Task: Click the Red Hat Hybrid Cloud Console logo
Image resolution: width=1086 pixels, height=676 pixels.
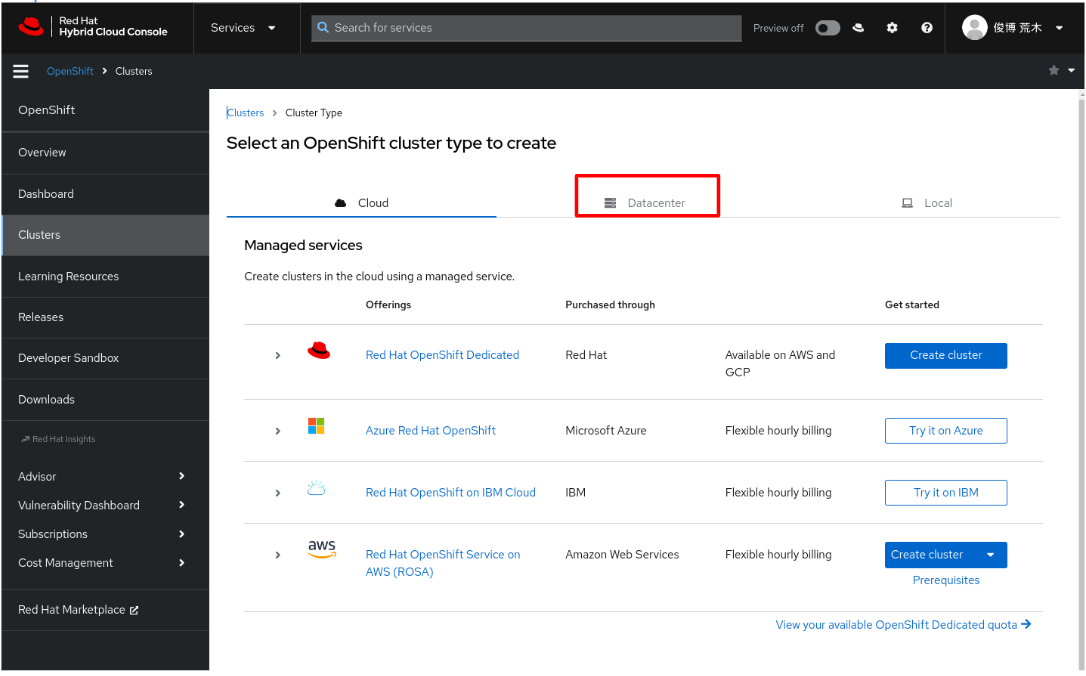Action: tap(95, 27)
